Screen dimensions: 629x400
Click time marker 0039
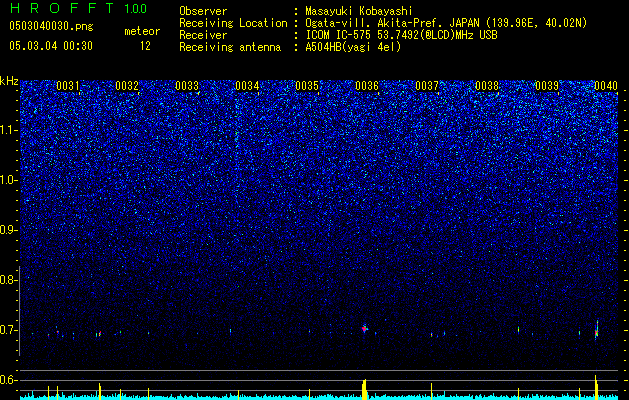[x=547, y=86]
